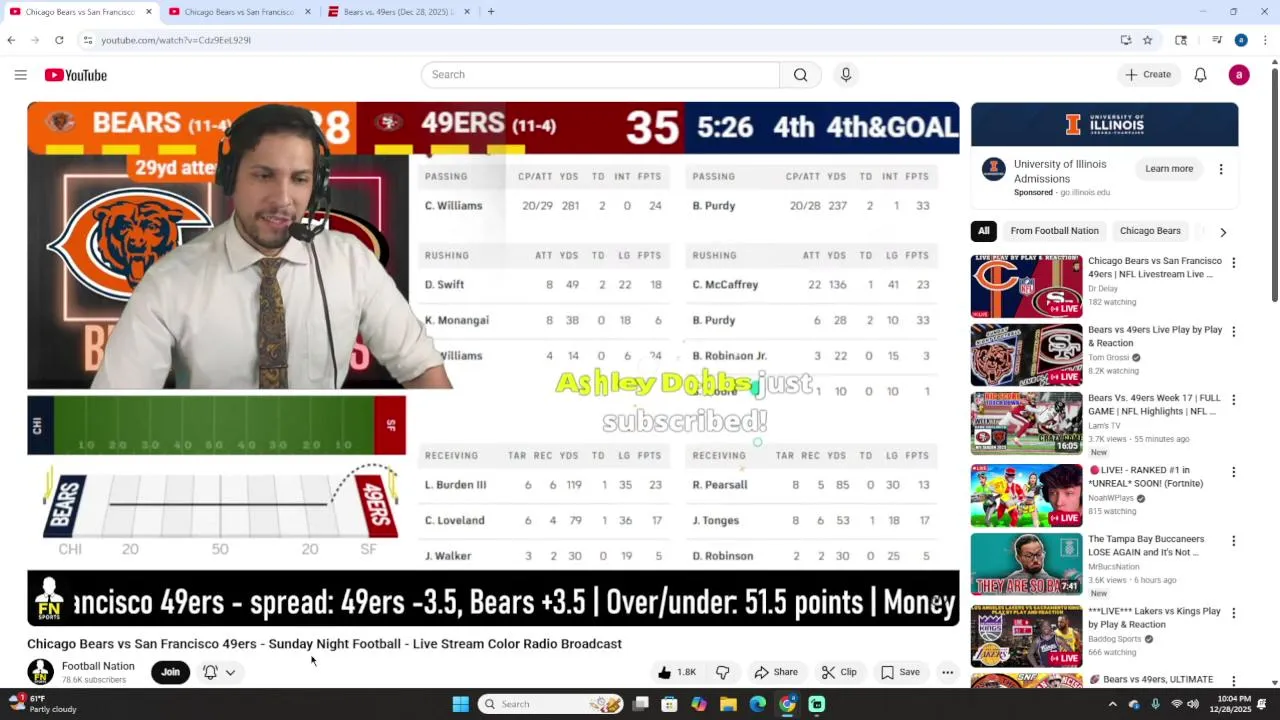
Task: Open the University of Illinois banner ad
Action: pos(1104,125)
